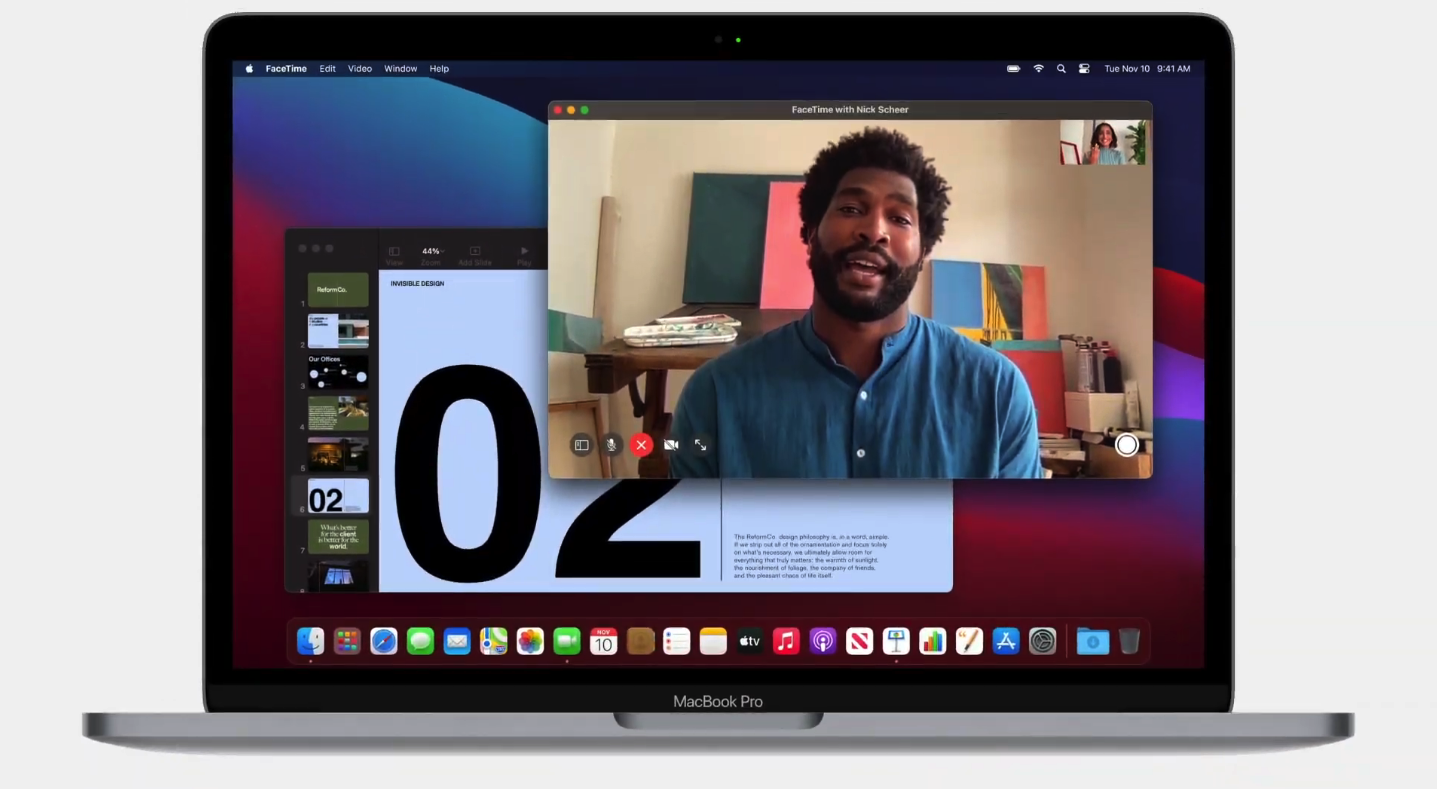Toggle the FaceTime sidebar panel
Image resolution: width=1437 pixels, height=789 pixels.
[x=581, y=445]
